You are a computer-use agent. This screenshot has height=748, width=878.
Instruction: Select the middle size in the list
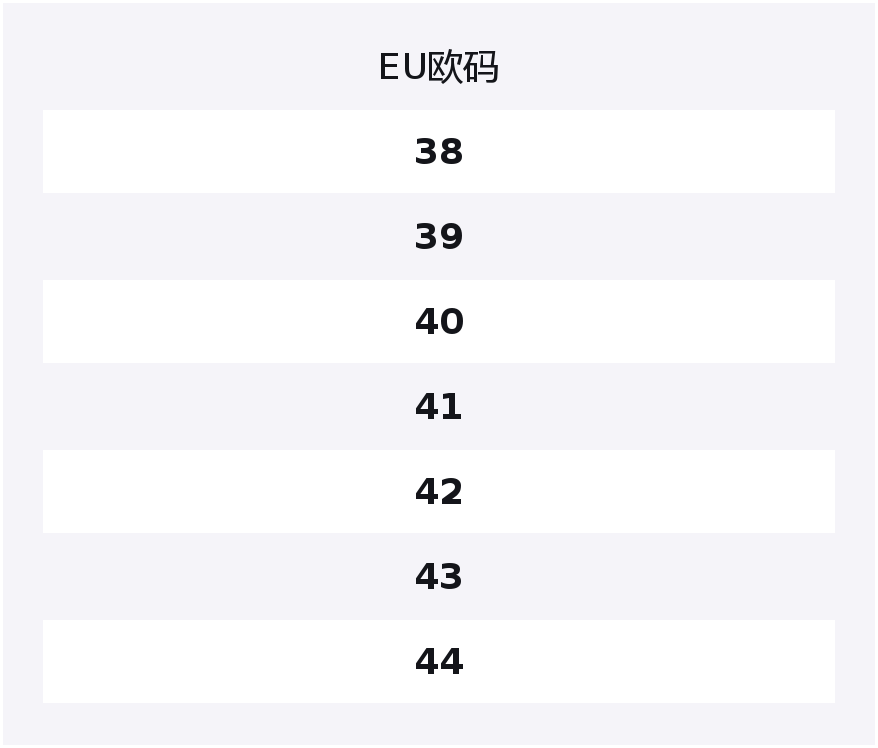click(439, 407)
